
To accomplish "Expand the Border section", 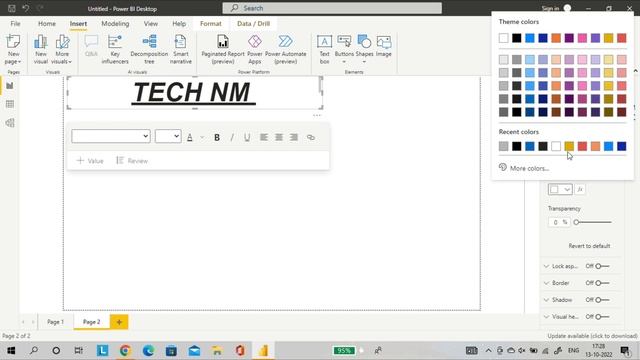I will 547,283.
